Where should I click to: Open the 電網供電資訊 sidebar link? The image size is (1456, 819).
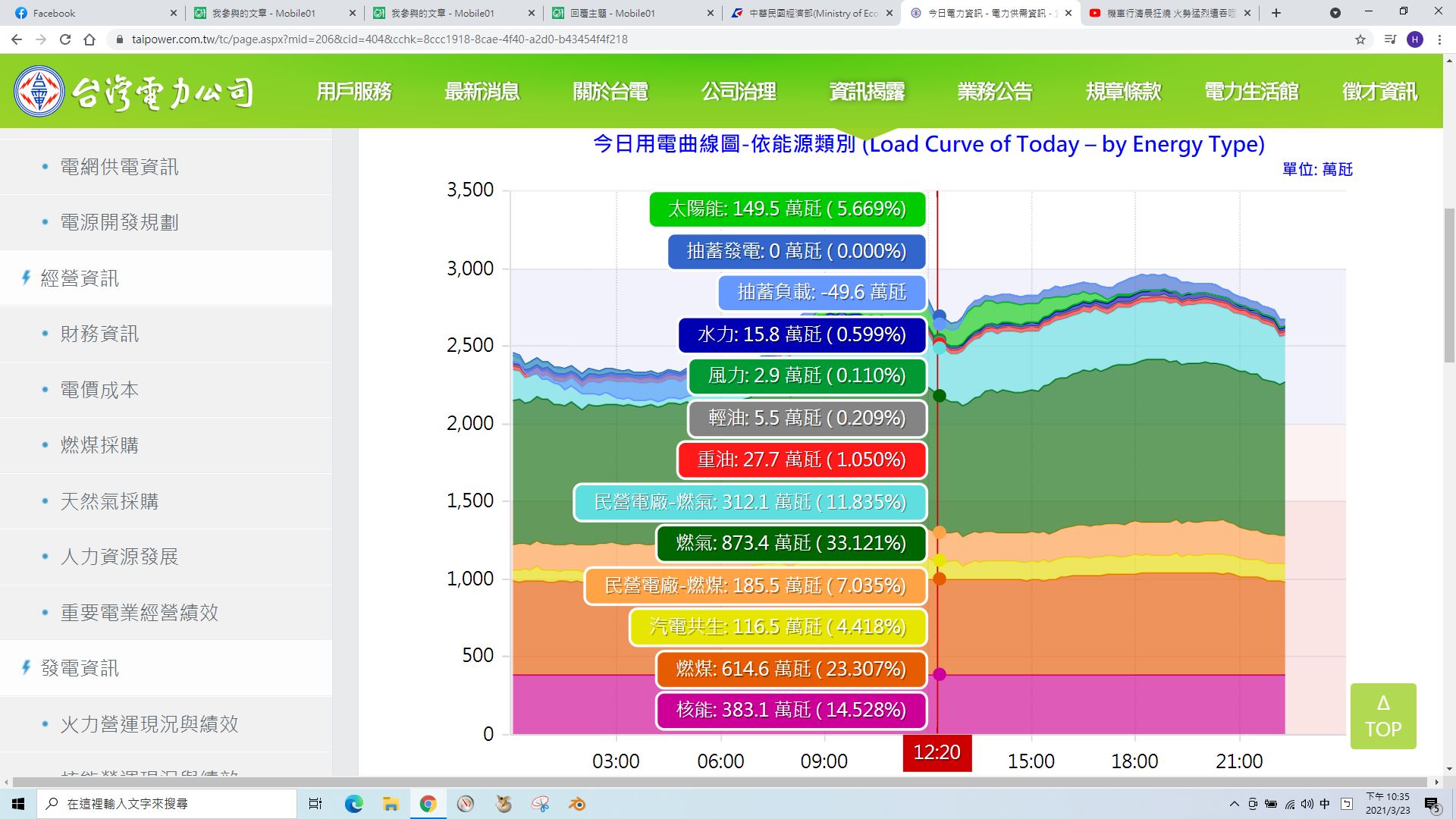click(120, 167)
